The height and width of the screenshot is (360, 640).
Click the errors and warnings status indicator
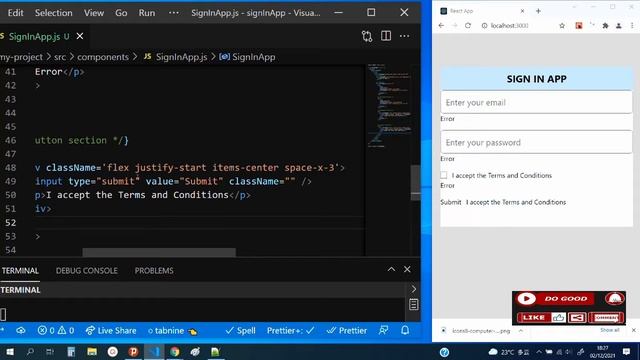coord(56,330)
